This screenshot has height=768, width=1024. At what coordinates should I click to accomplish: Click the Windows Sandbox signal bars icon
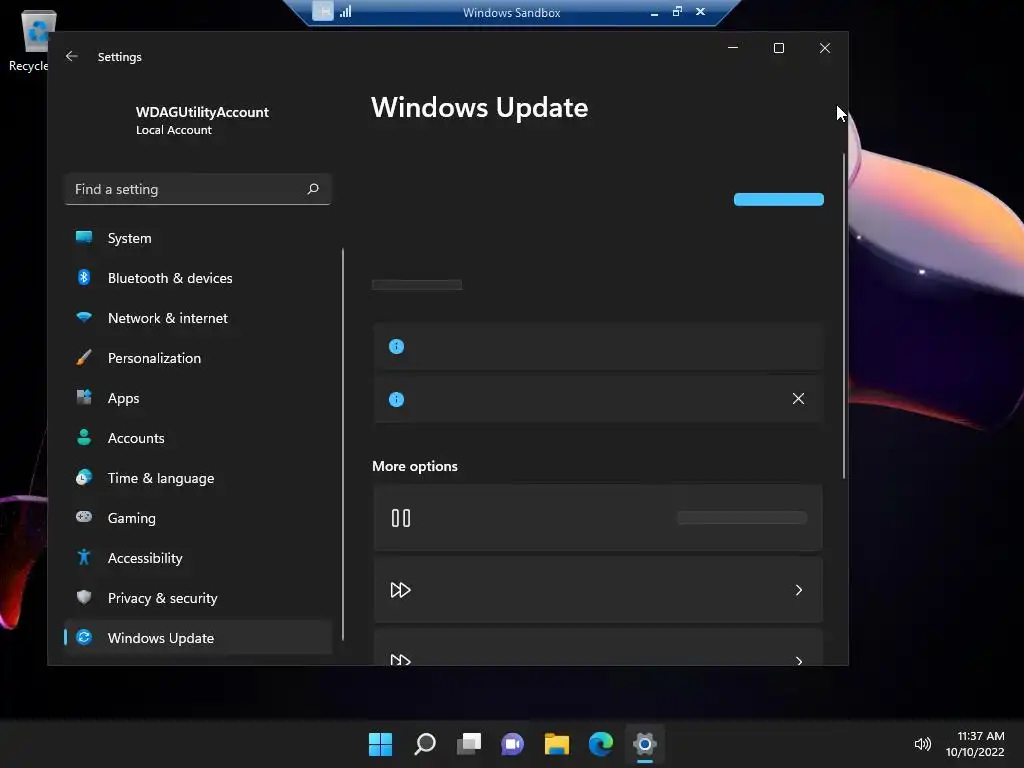pyautogui.click(x=345, y=11)
